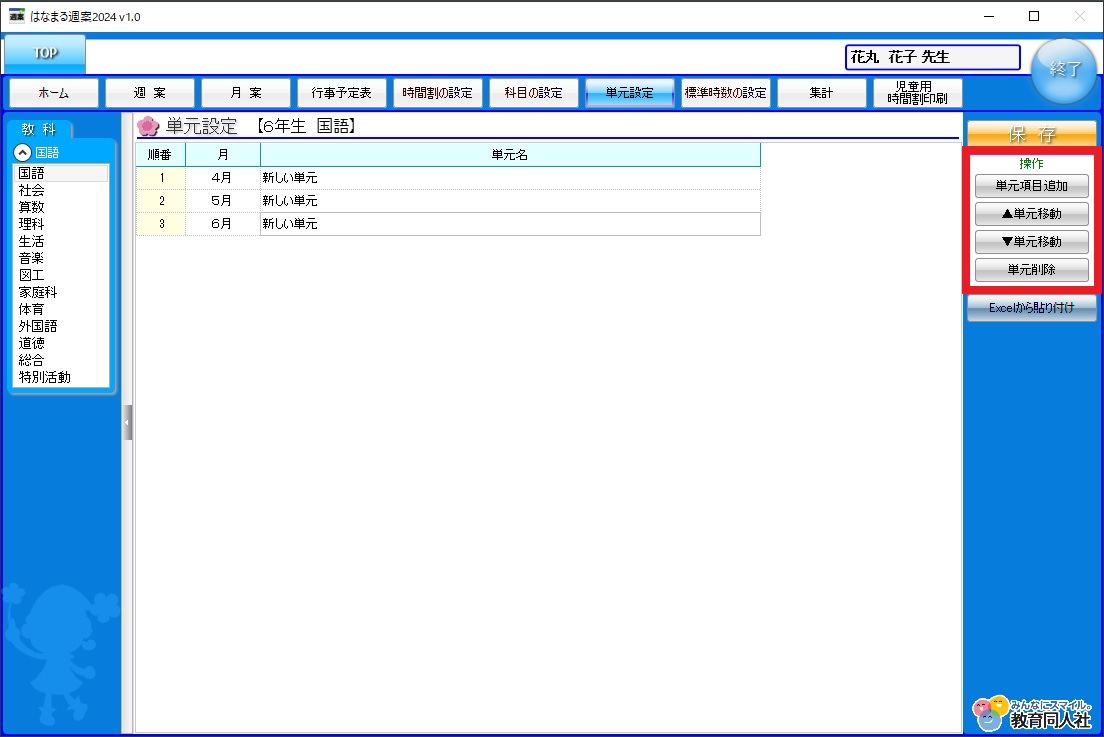Select 家庭科 in the subject list
Screen dimensions: 1104x737
pos(61,292)
